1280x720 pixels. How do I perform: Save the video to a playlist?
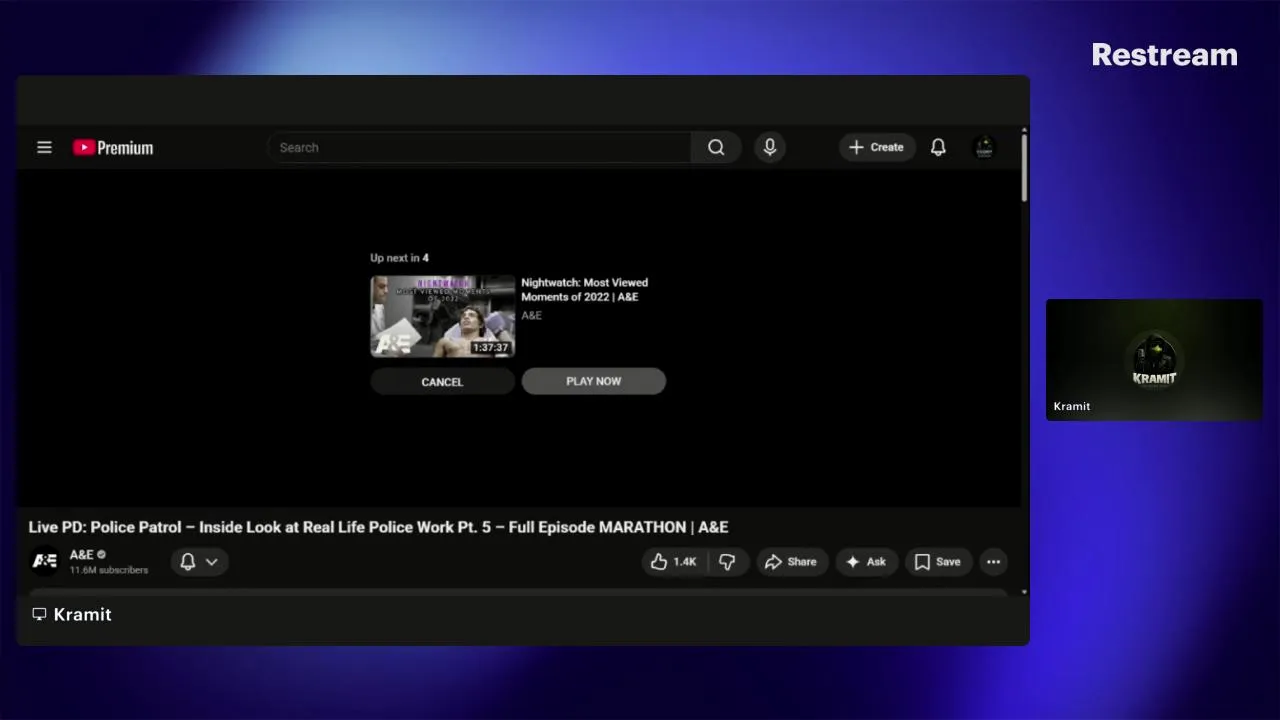[x=938, y=562]
